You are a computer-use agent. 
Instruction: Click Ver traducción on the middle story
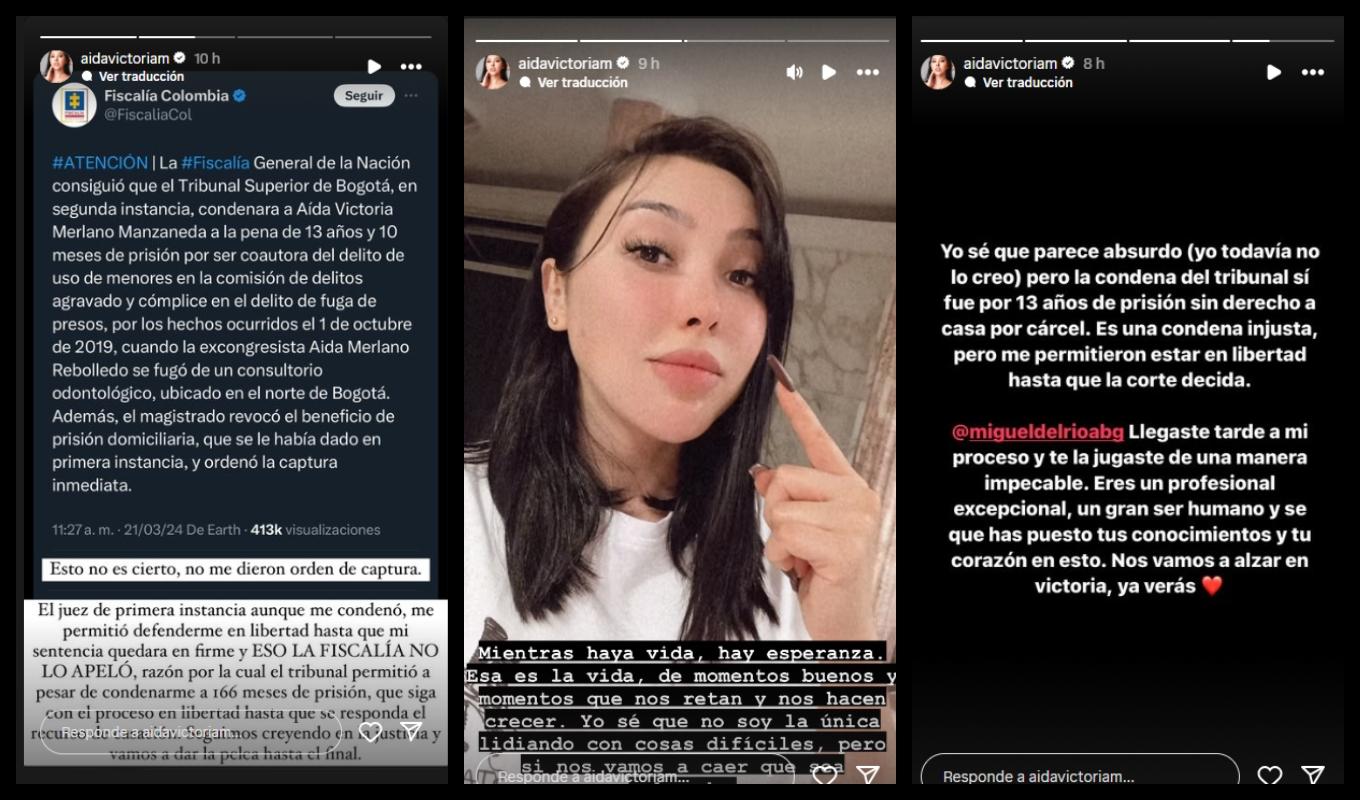583,82
